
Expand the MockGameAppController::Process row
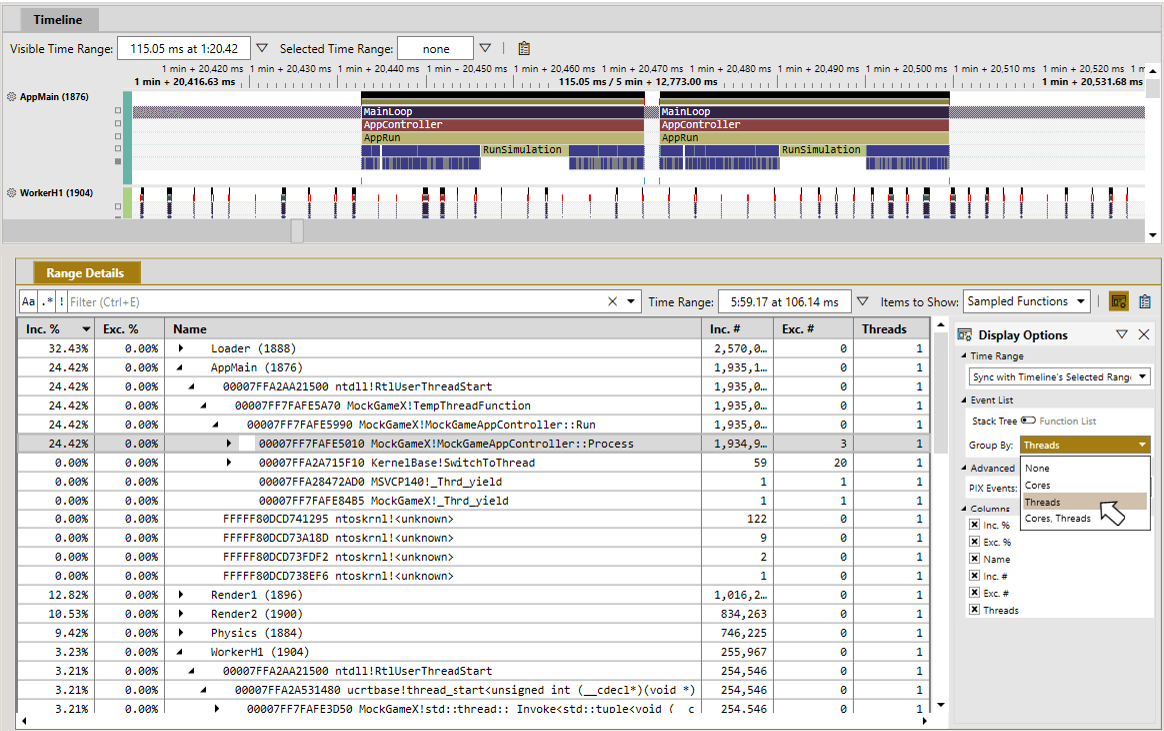pyautogui.click(x=229, y=444)
